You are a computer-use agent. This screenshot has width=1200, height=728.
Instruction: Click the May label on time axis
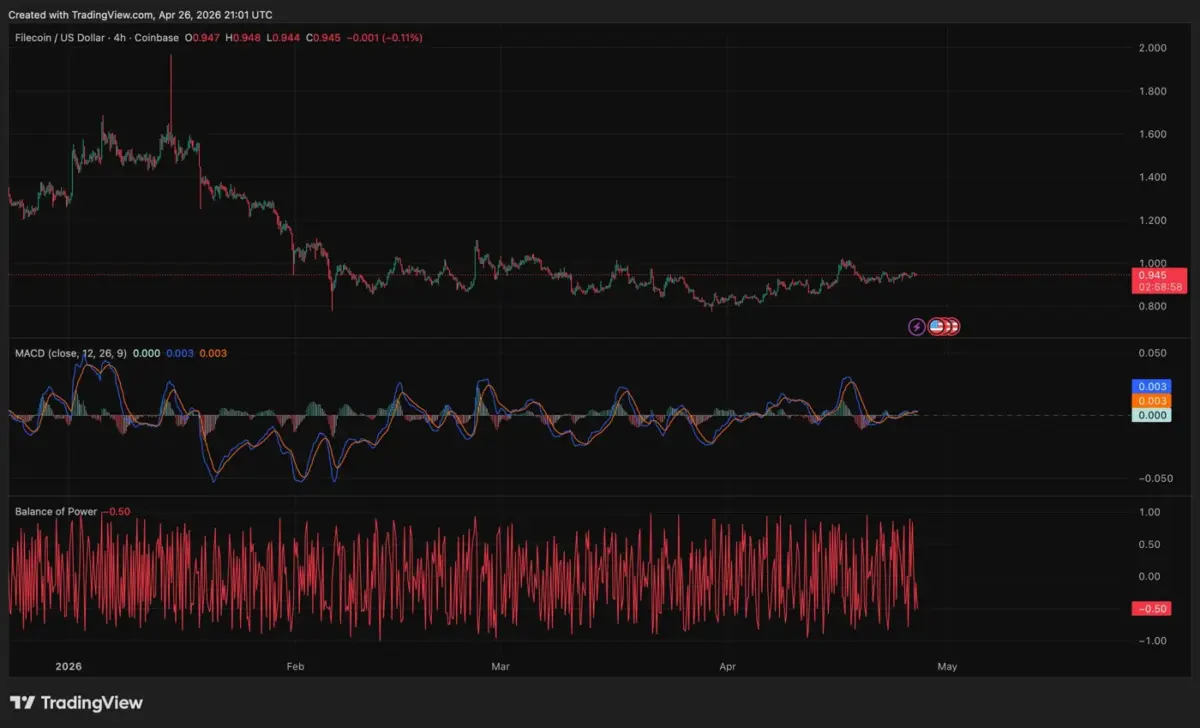pos(946,665)
